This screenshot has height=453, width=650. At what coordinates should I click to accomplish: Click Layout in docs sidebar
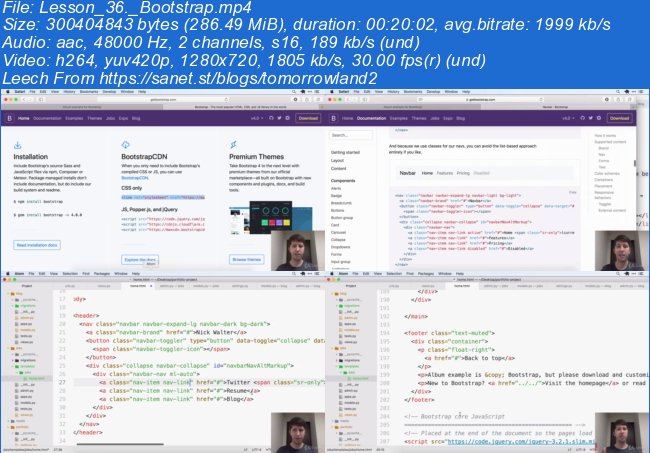[337, 160]
